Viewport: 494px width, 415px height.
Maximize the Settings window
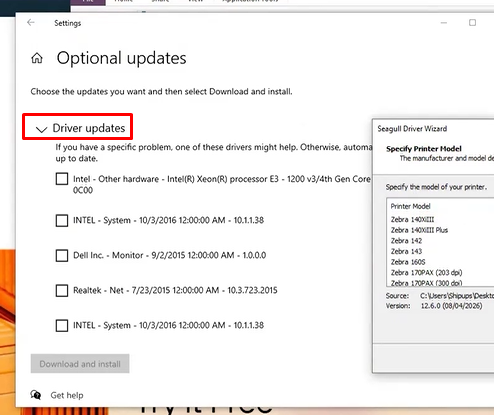pos(472,23)
